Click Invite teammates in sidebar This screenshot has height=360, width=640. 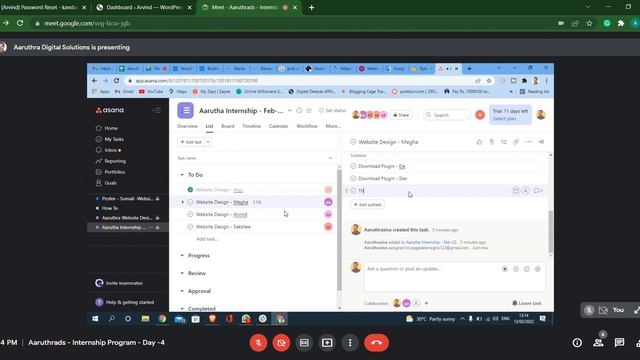(119, 283)
